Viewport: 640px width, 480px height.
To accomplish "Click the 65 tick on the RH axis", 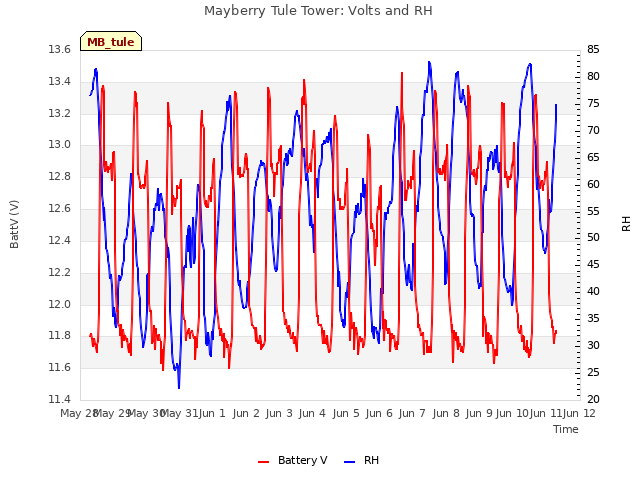I will [x=593, y=157].
